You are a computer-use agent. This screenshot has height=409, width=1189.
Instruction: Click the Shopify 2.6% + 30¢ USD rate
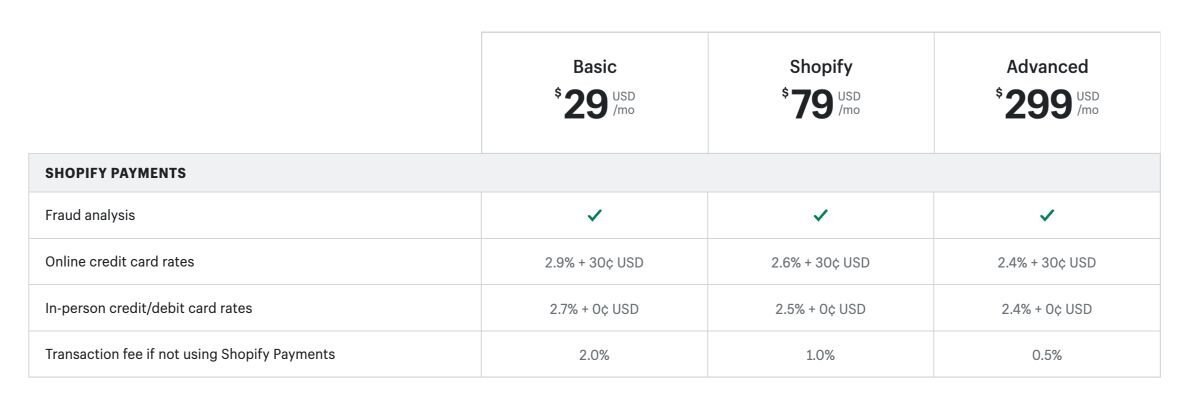coord(821,263)
